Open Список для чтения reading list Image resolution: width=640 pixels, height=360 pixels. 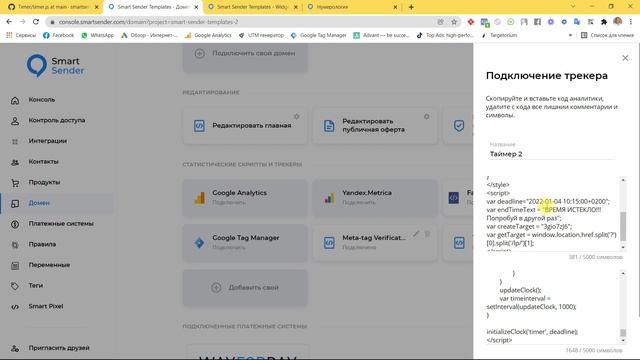pos(607,36)
